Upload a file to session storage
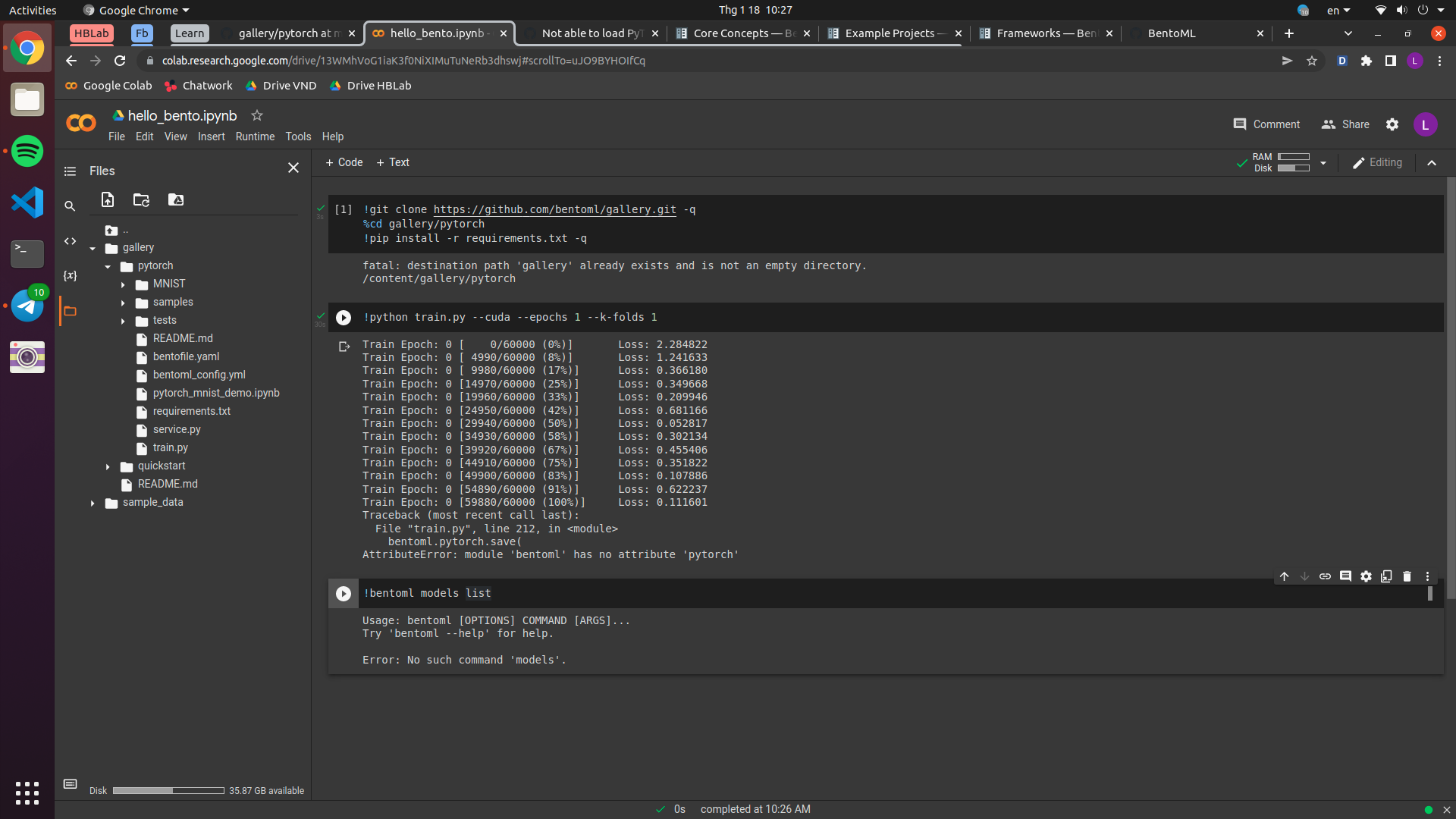The height and width of the screenshot is (819, 1456). 107,199
